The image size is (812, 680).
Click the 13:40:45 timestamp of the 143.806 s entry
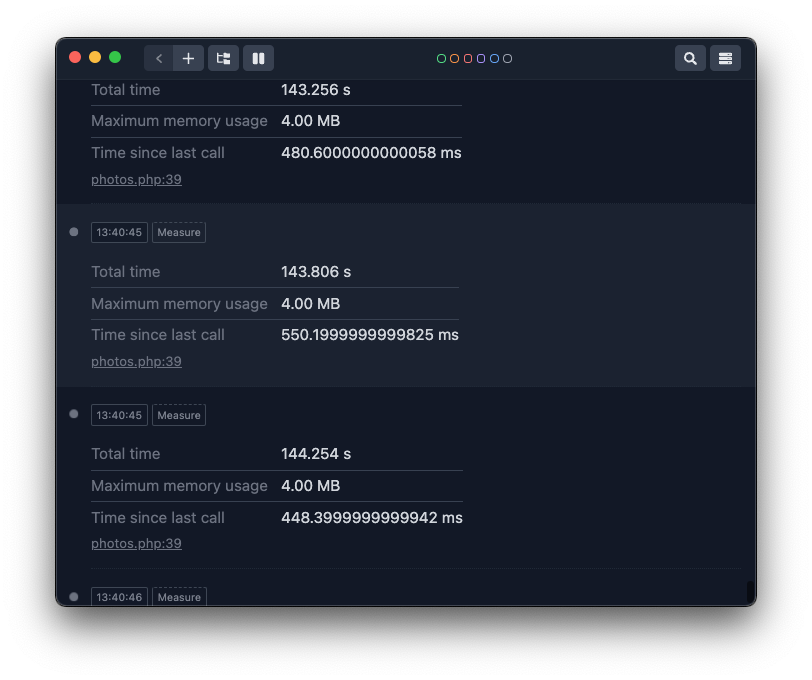tap(119, 233)
